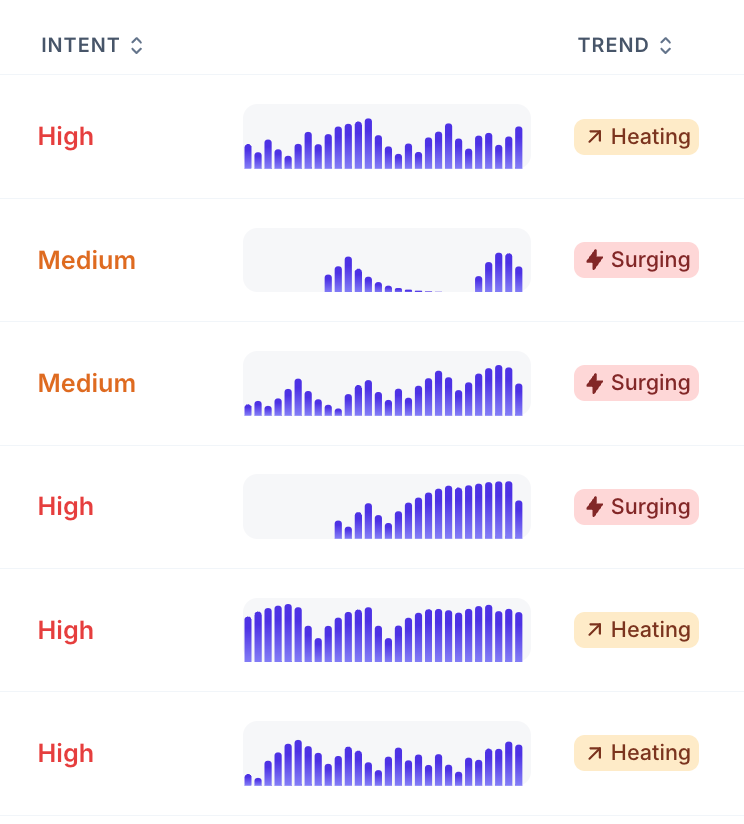Click the third row's sparkline bar chart
744x824 pixels.
click(x=387, y=383)
